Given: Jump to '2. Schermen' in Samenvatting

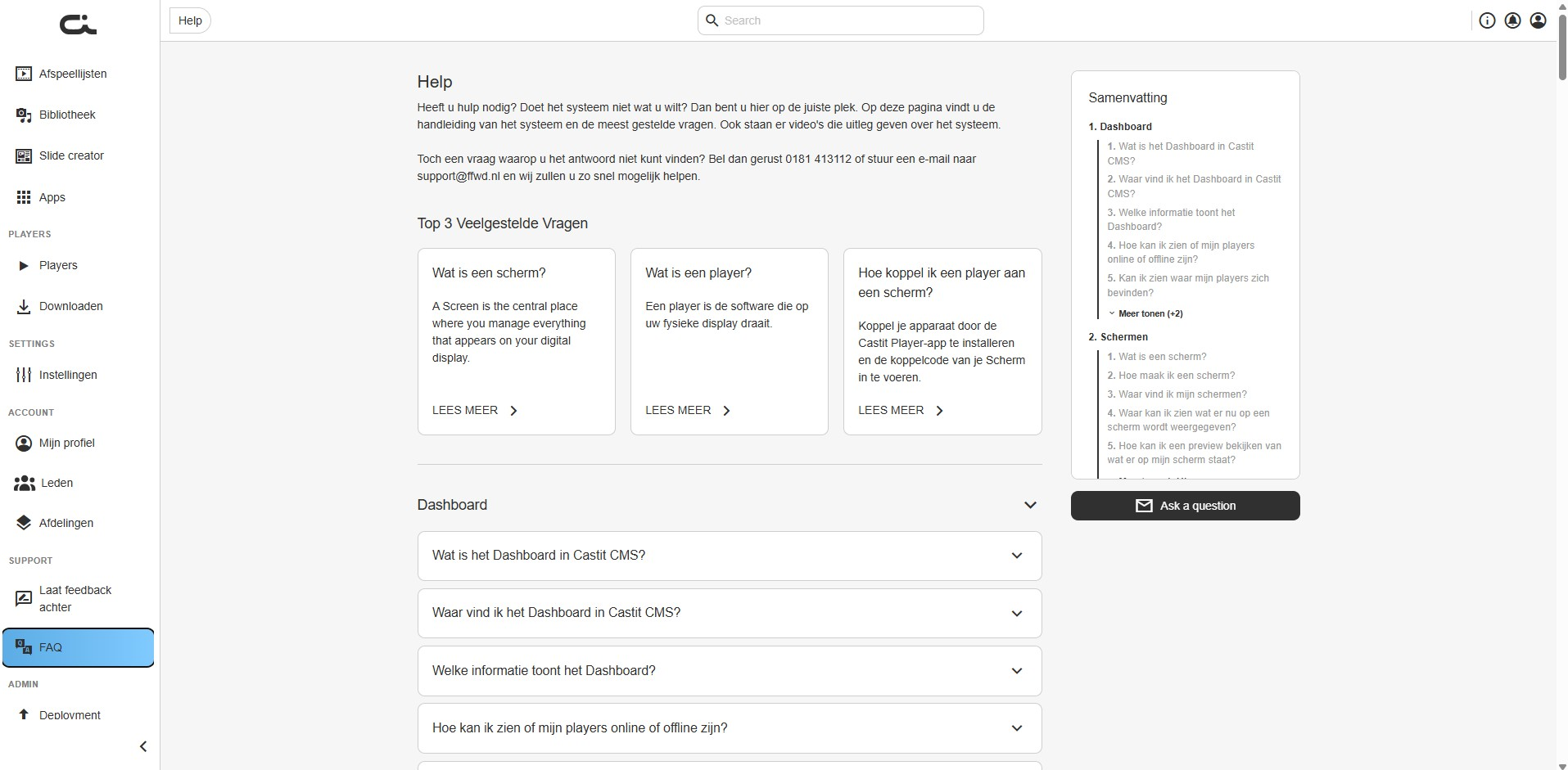Looking at the screenshot, I should pyautogui.click(x=1118, y=337).
